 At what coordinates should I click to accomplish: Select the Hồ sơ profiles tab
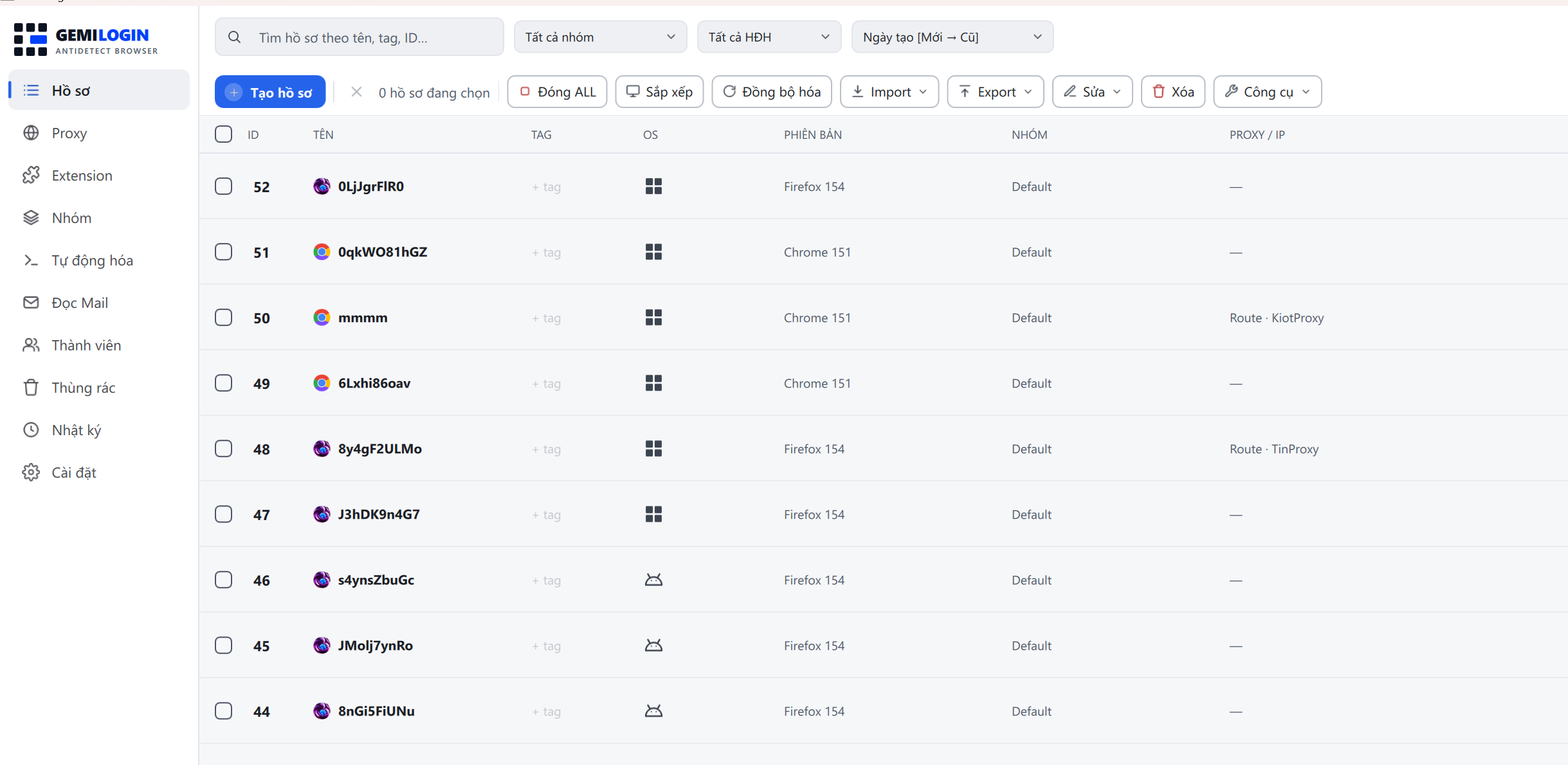[99, 91]
